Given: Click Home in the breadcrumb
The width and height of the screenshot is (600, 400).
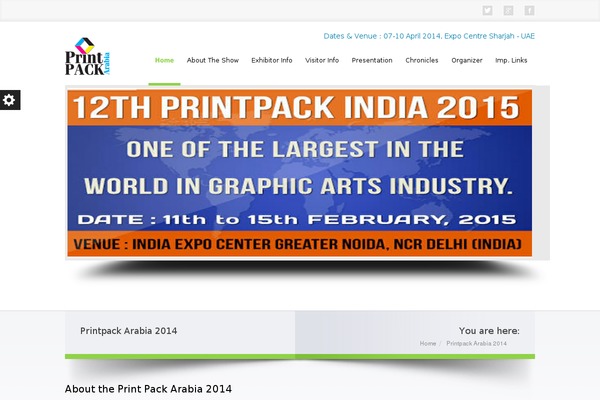Looking at the screenshot, I should tap(428, 343).
